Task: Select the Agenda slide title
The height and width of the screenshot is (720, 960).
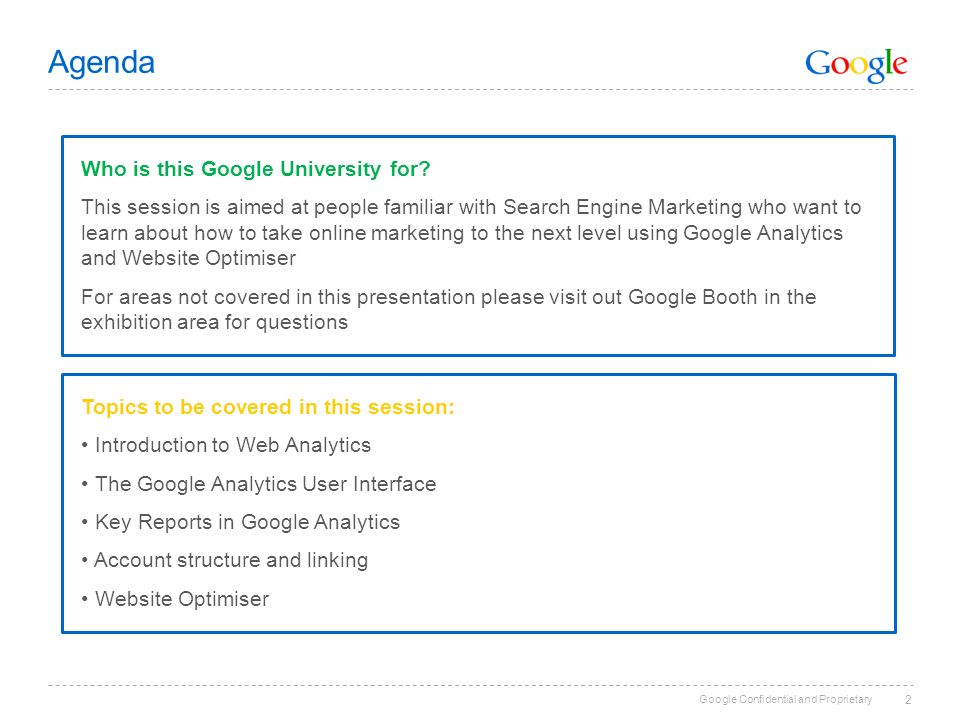Action: [102, 63]
